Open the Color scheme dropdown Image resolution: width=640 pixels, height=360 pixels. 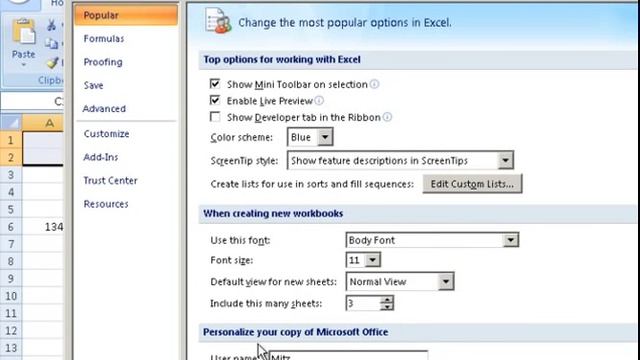pyautogui.click(x=325, y=137)
